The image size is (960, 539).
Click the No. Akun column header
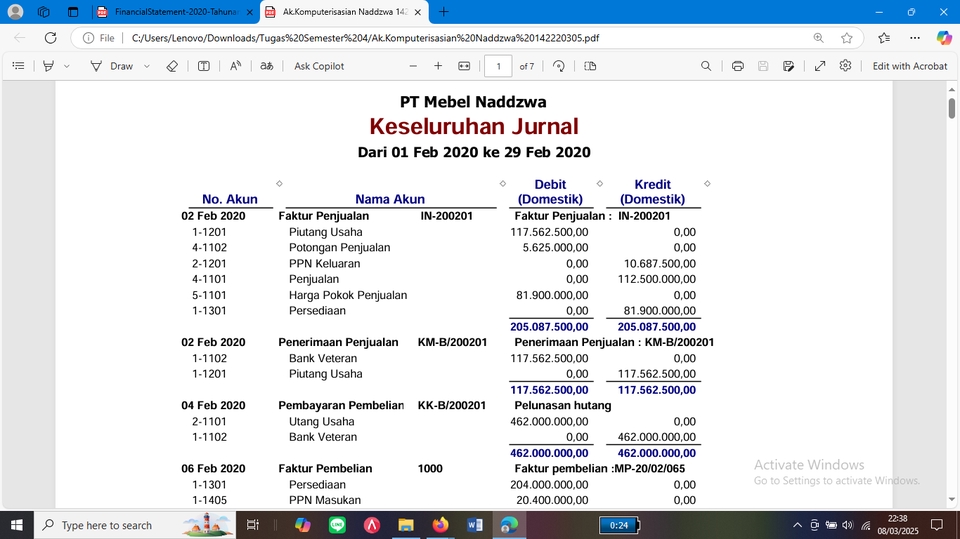[230, 199]
